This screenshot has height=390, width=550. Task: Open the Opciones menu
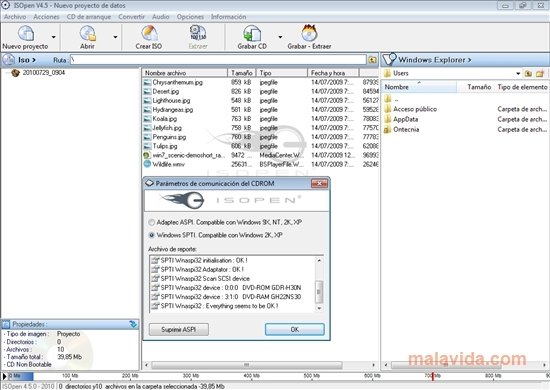190,17
